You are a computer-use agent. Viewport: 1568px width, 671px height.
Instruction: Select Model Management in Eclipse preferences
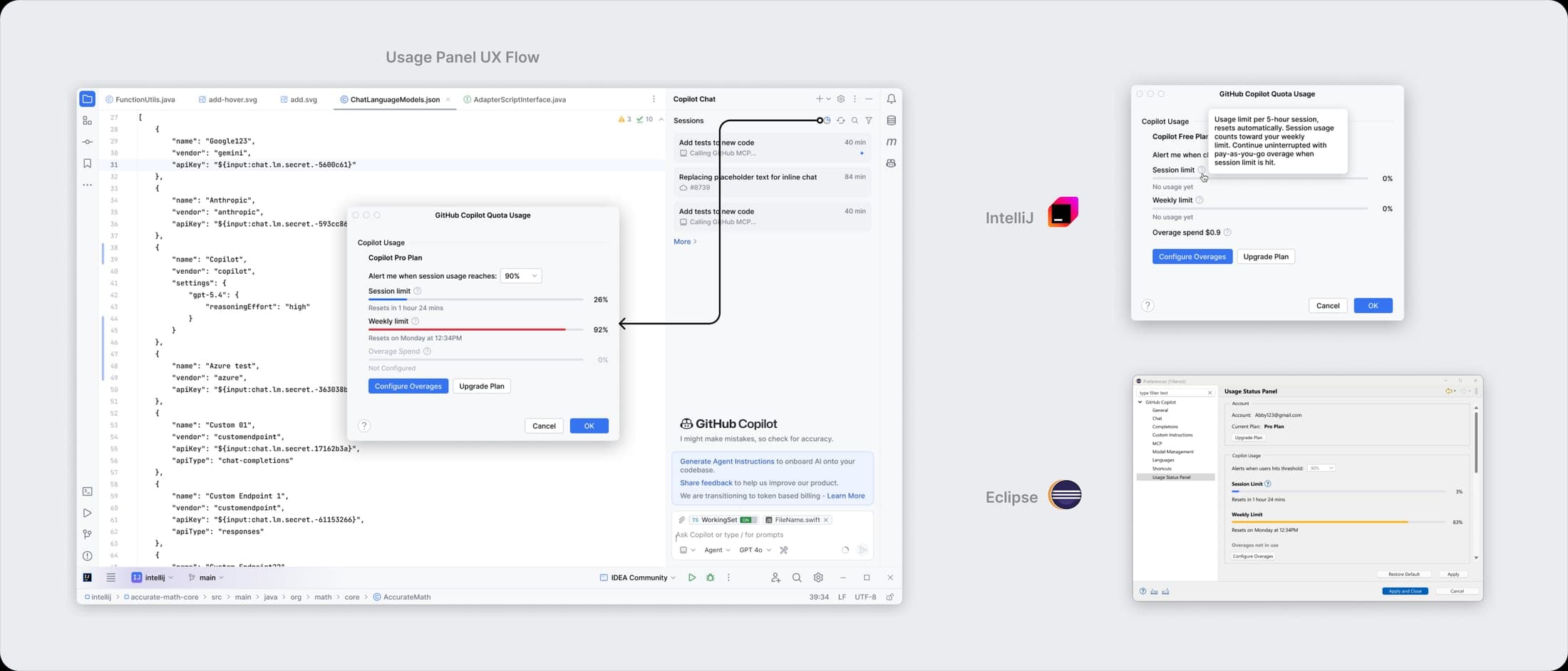[1172, 452]
